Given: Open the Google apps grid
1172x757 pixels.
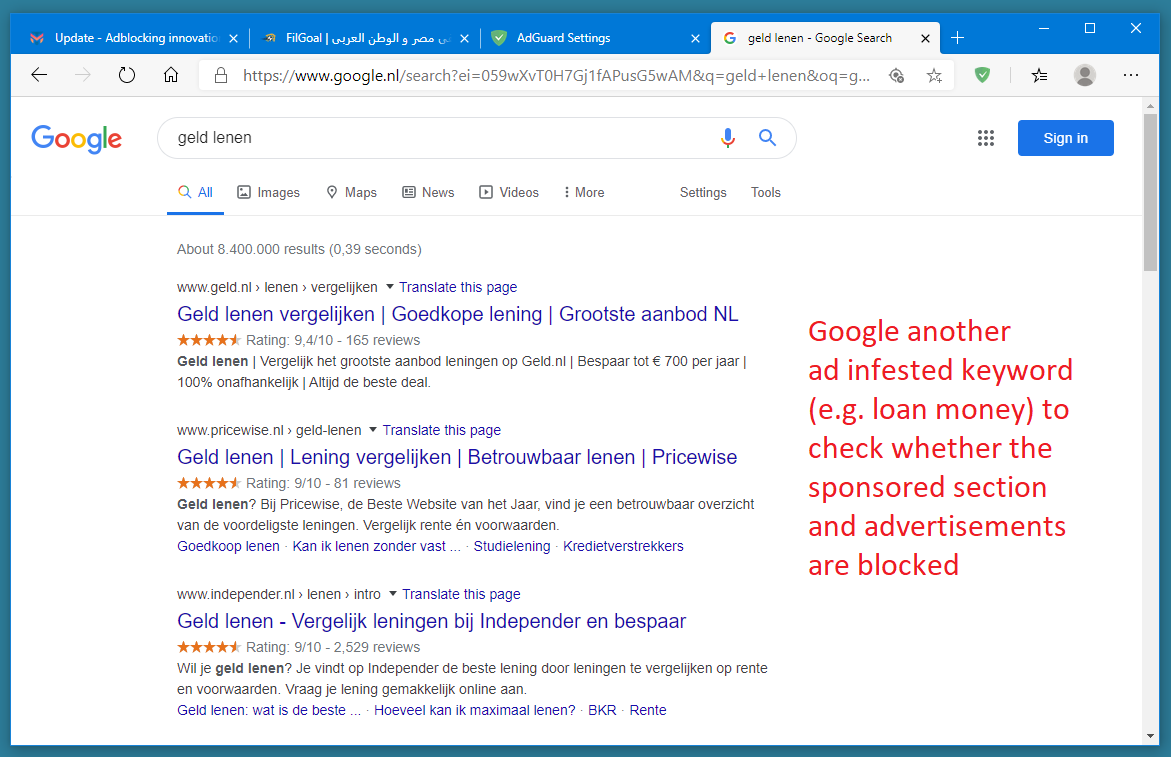Looking at the screenshot, I should (986, 138).
